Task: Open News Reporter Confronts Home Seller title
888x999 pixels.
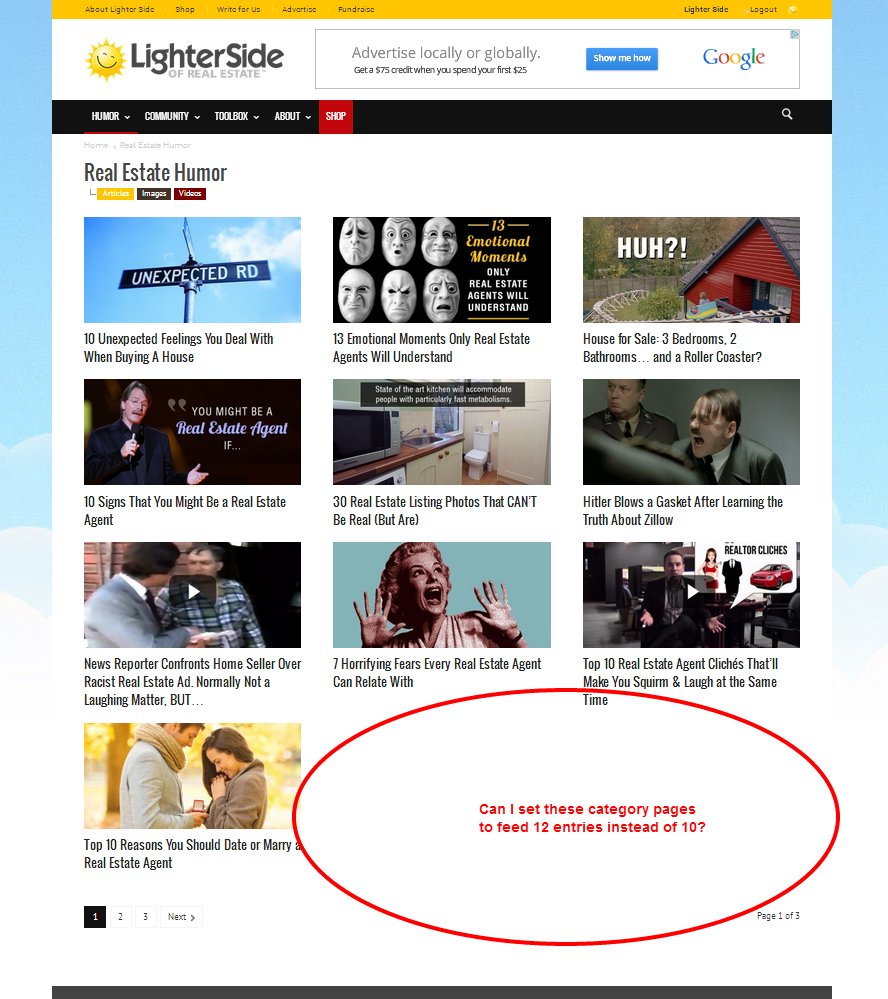Action: pos(192,682)
